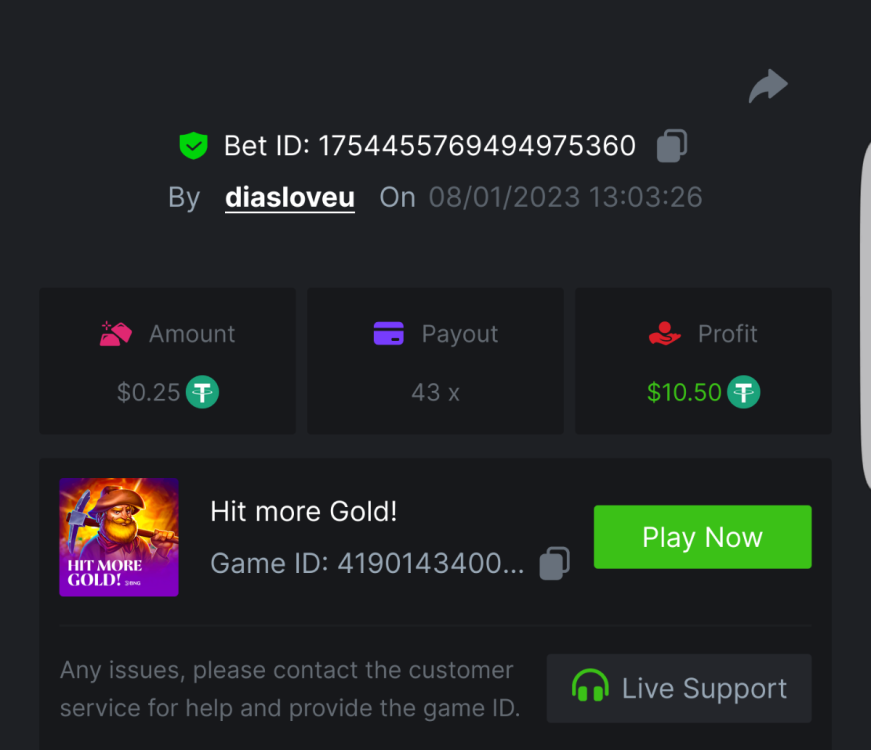Screen dimensions: 871x750
Task: Copy the Bet ID with copy icon
Action: [x=671, y=146]
